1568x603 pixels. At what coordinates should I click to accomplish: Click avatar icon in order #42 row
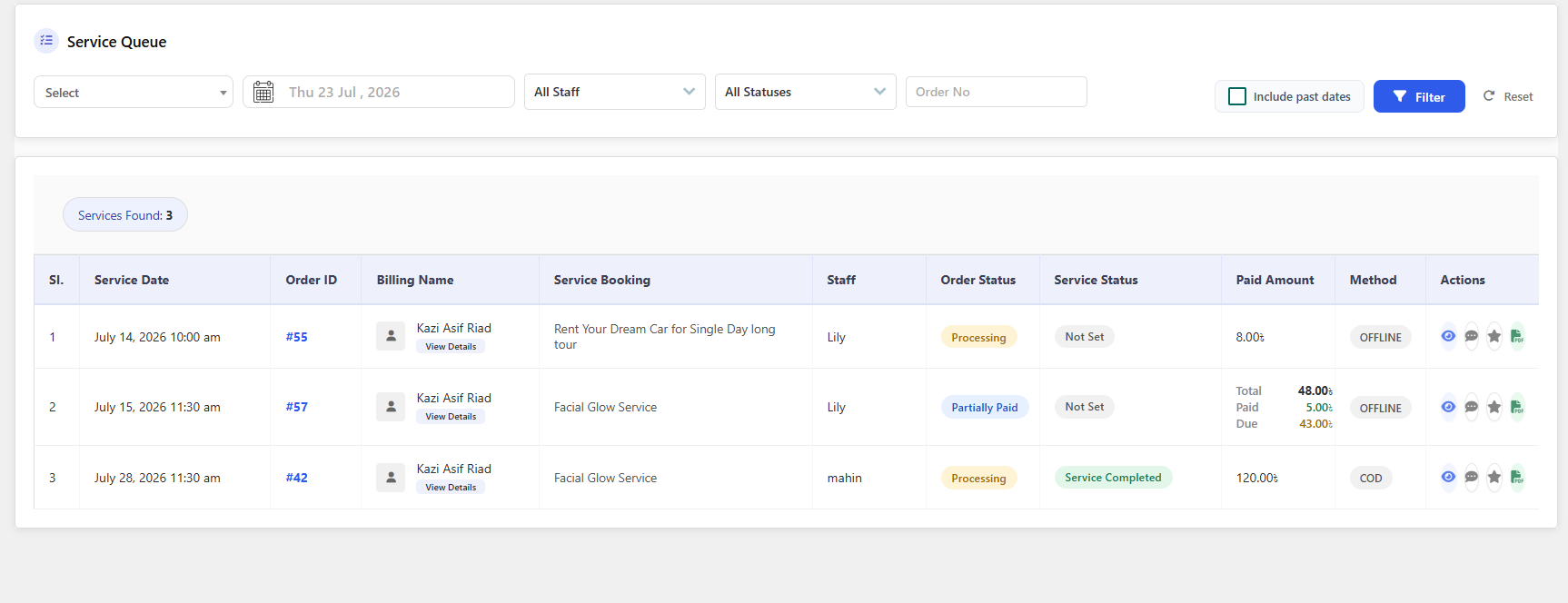(x=391, y=477)
